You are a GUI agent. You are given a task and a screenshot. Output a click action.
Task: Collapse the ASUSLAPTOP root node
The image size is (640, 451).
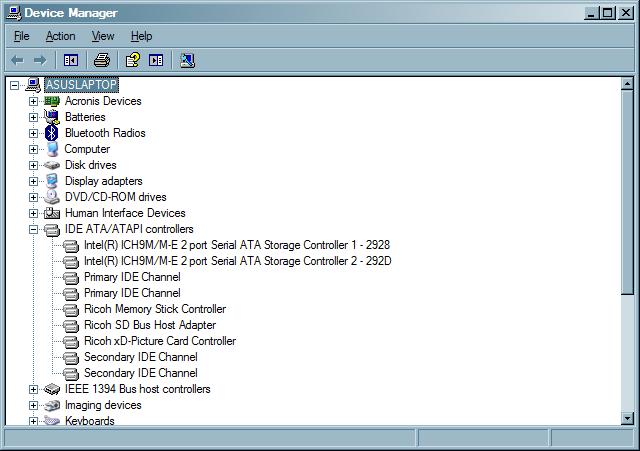(15, 85)
